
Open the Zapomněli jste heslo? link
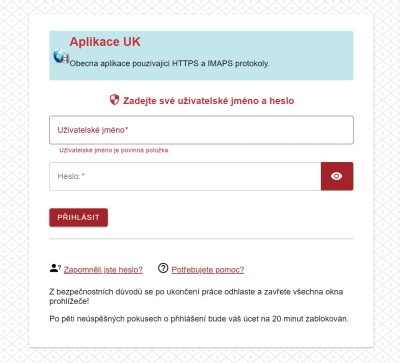(x=103, y=270)
